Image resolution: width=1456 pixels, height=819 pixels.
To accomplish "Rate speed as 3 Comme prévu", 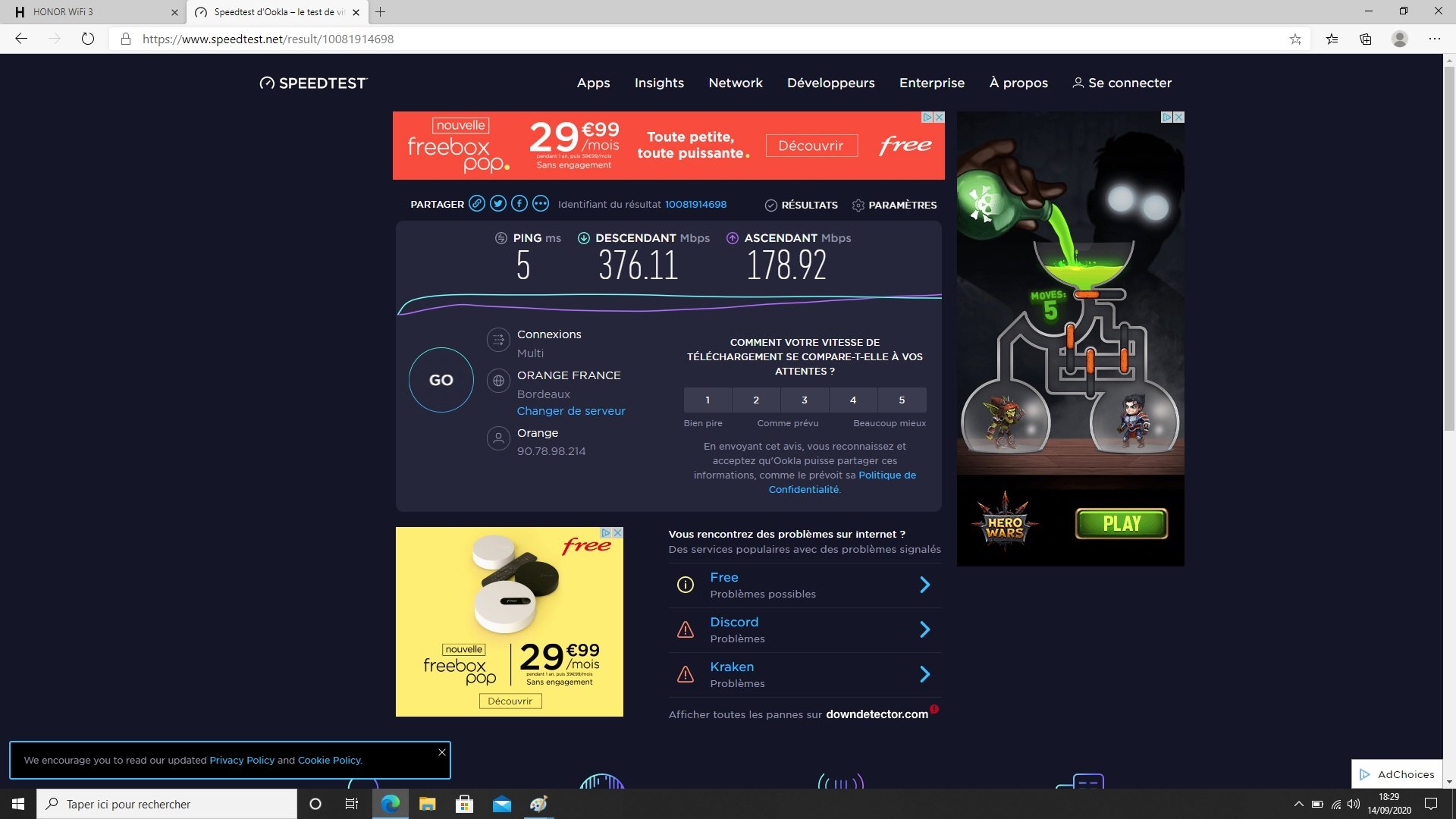I will pos(805,400).
